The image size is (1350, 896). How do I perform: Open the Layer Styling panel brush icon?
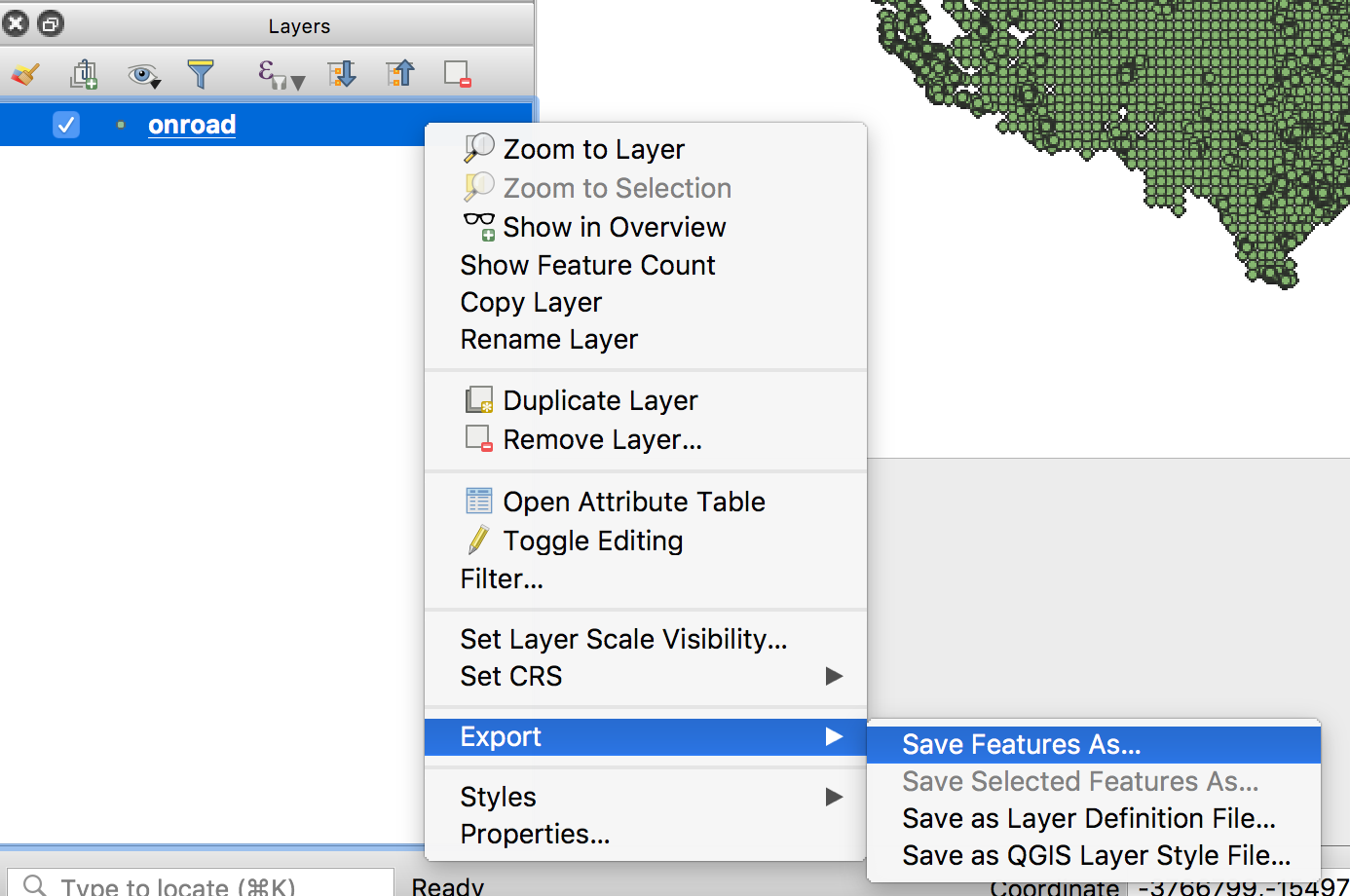[x=25, y=74]
